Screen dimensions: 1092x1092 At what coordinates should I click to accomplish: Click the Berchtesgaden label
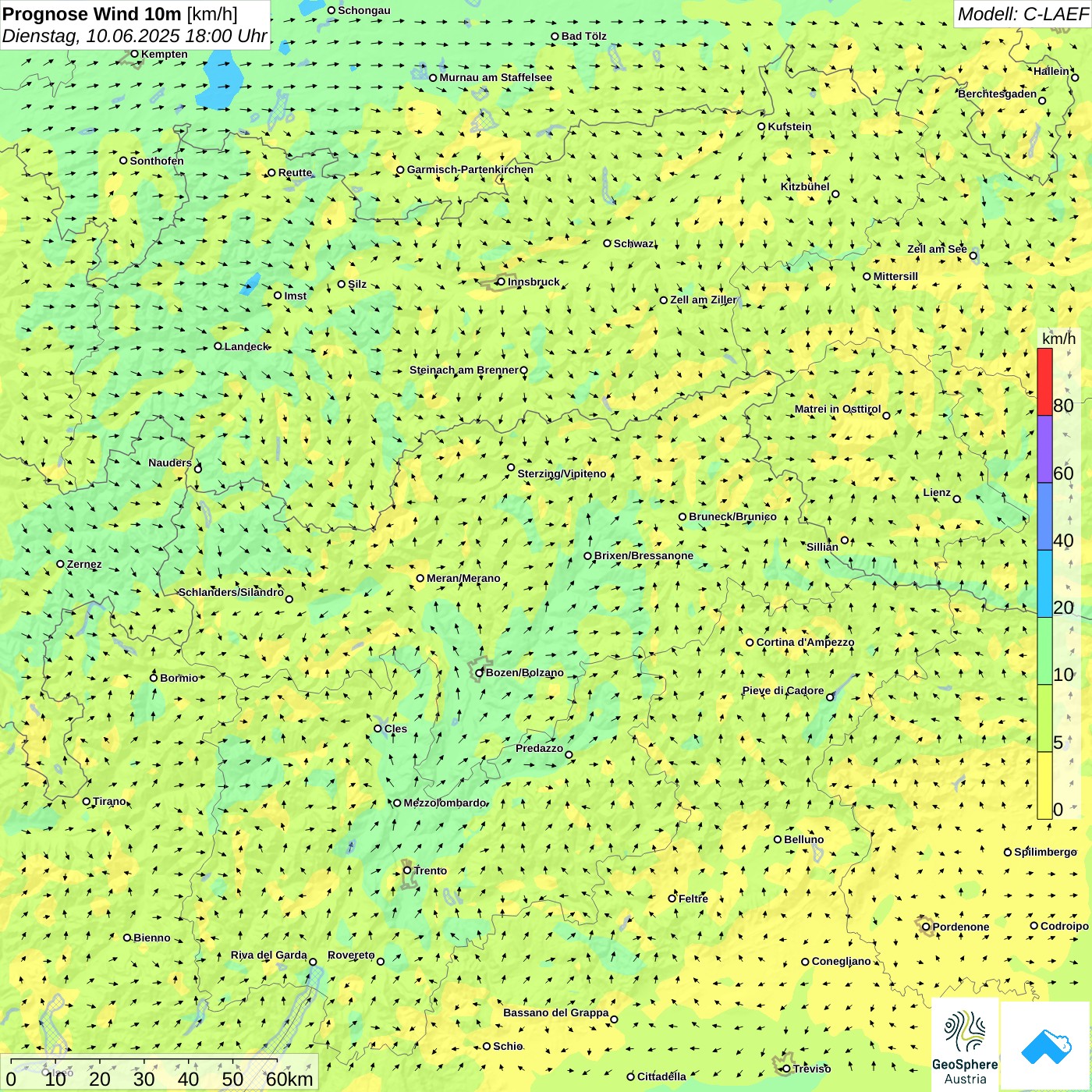[x=997, y=94]
